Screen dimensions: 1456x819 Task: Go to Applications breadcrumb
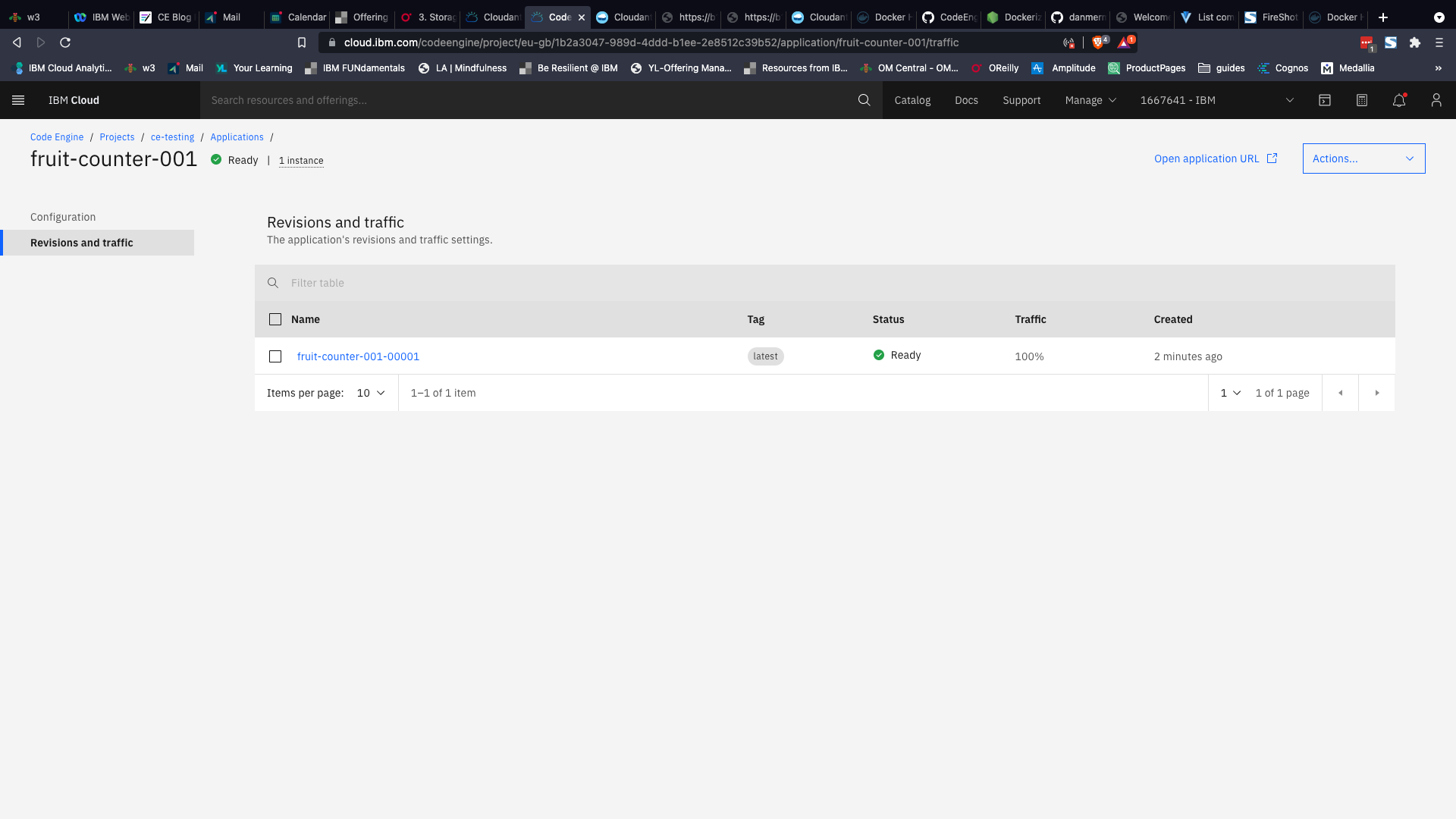pyautogui.click(x=237, y=137)
